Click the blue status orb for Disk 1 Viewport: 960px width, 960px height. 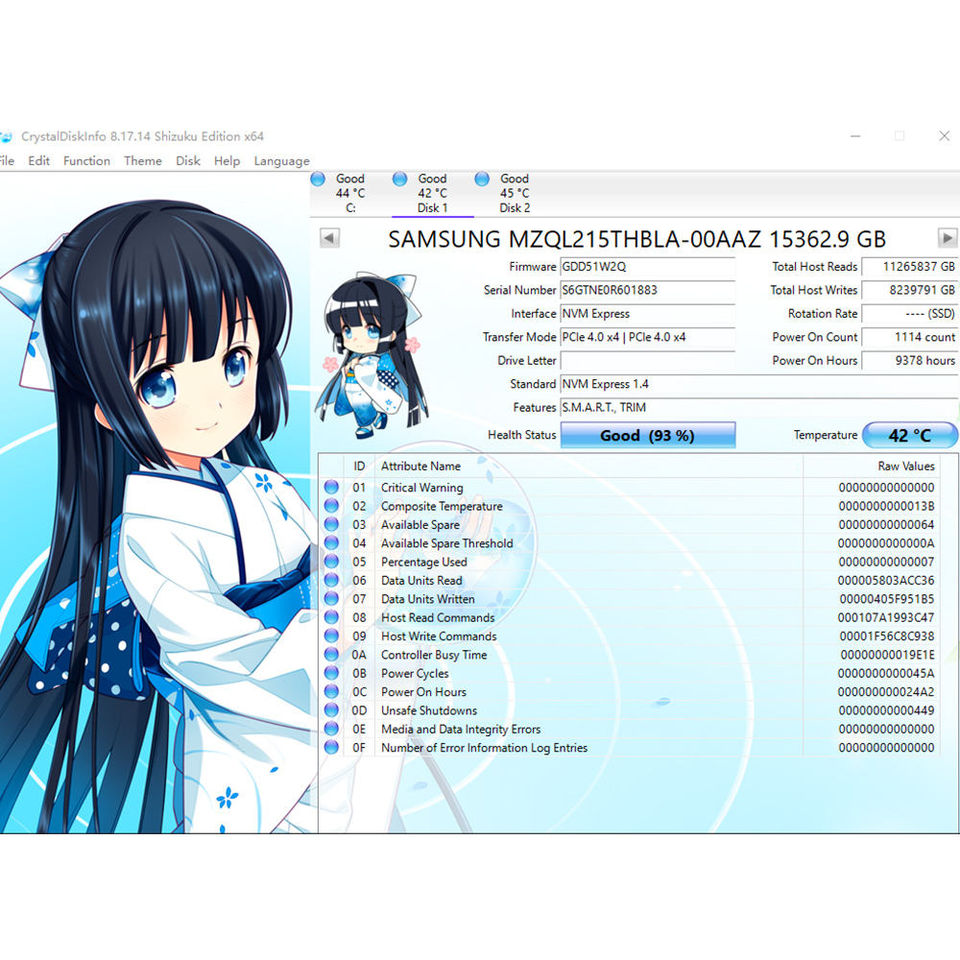pos(400,179)
